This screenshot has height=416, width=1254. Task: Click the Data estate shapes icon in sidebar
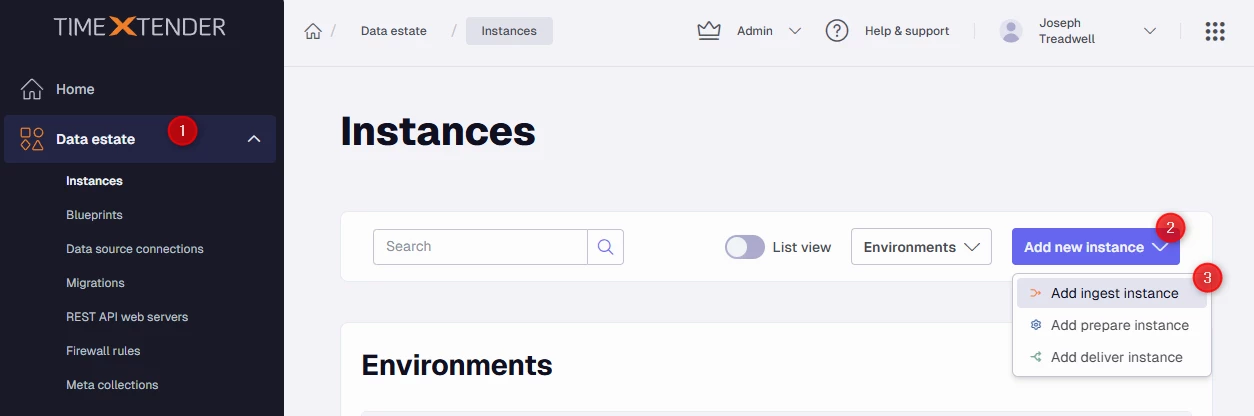32,139
